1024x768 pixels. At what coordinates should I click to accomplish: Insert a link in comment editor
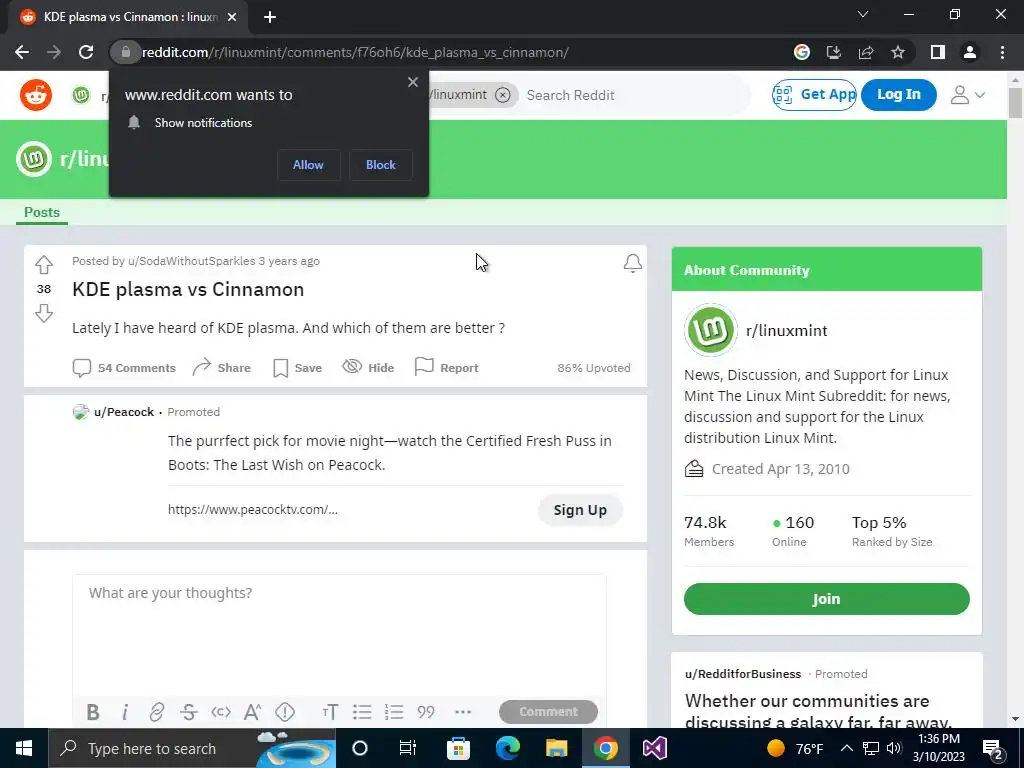click(156, 712)
